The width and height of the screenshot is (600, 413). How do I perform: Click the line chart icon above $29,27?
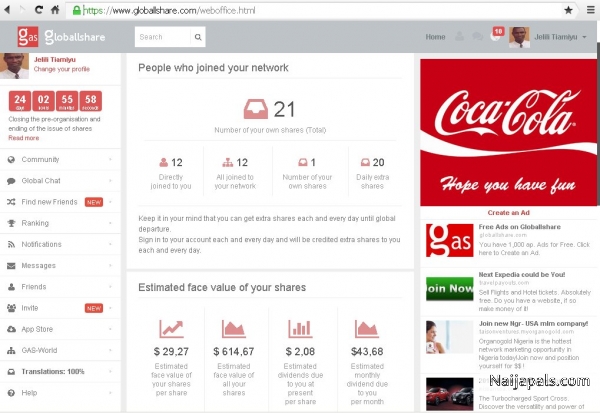coord(171,329)
